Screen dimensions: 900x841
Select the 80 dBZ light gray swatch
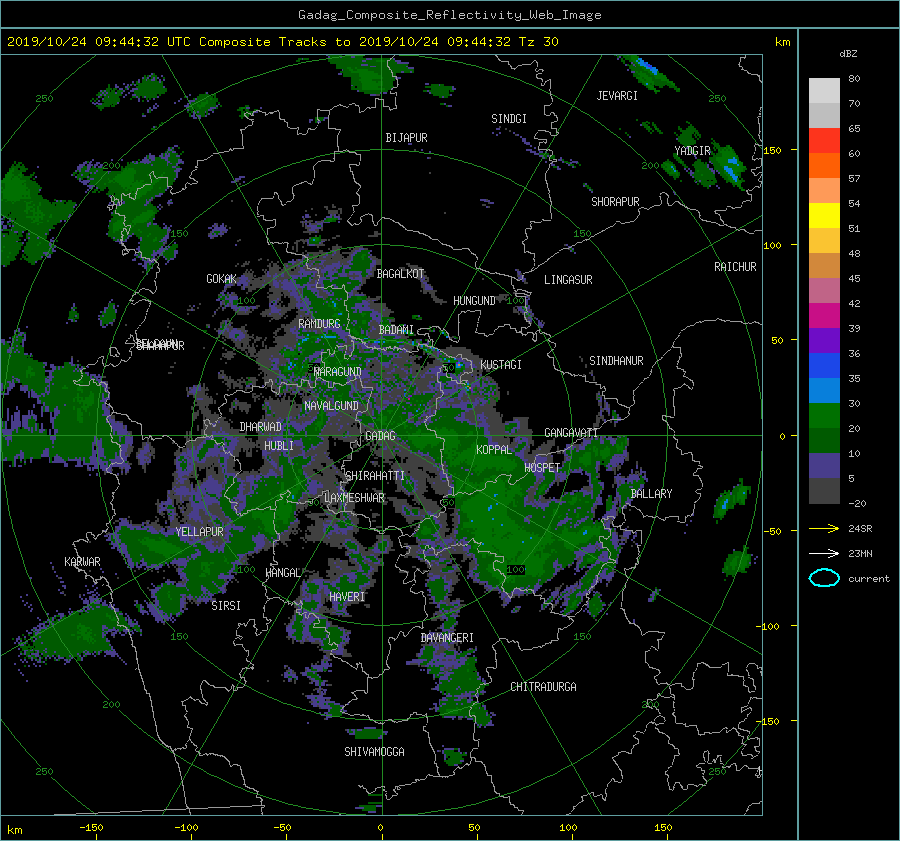tap(824, 90)
